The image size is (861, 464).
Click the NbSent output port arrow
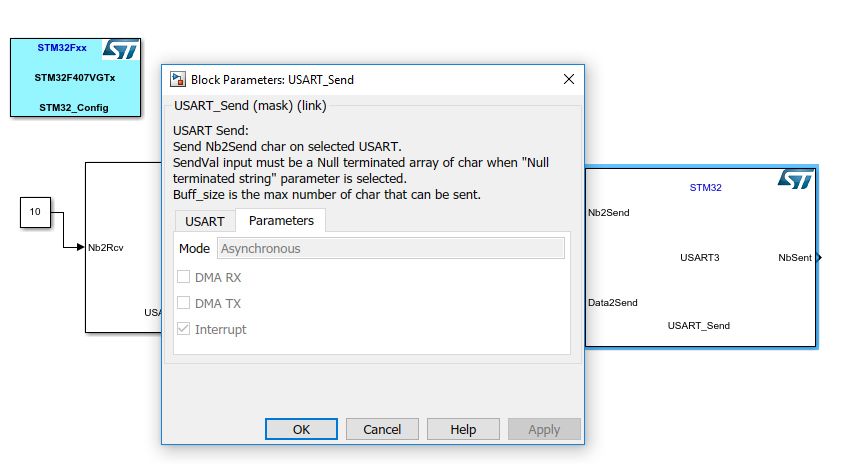(x=819, y=258)
